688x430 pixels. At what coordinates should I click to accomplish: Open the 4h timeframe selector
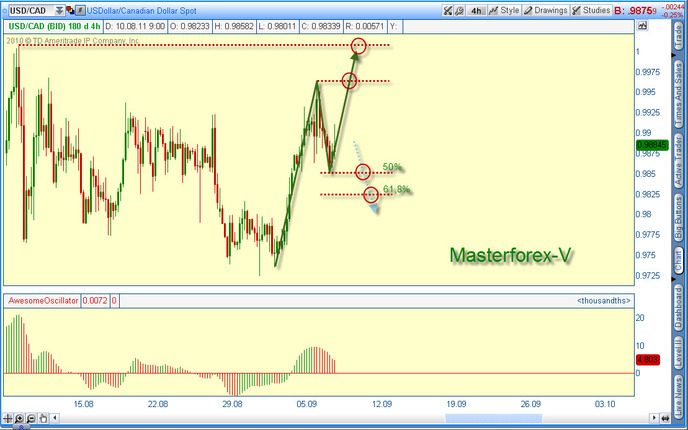[476, 11]
